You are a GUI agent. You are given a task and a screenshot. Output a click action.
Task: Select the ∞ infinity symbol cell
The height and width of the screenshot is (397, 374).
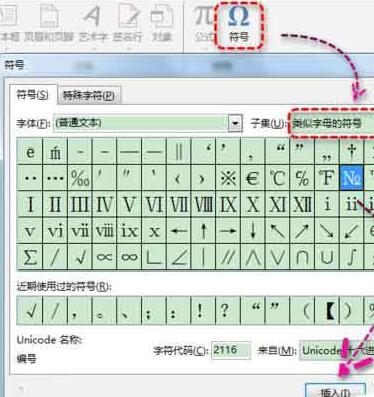[x=129, y=257]
